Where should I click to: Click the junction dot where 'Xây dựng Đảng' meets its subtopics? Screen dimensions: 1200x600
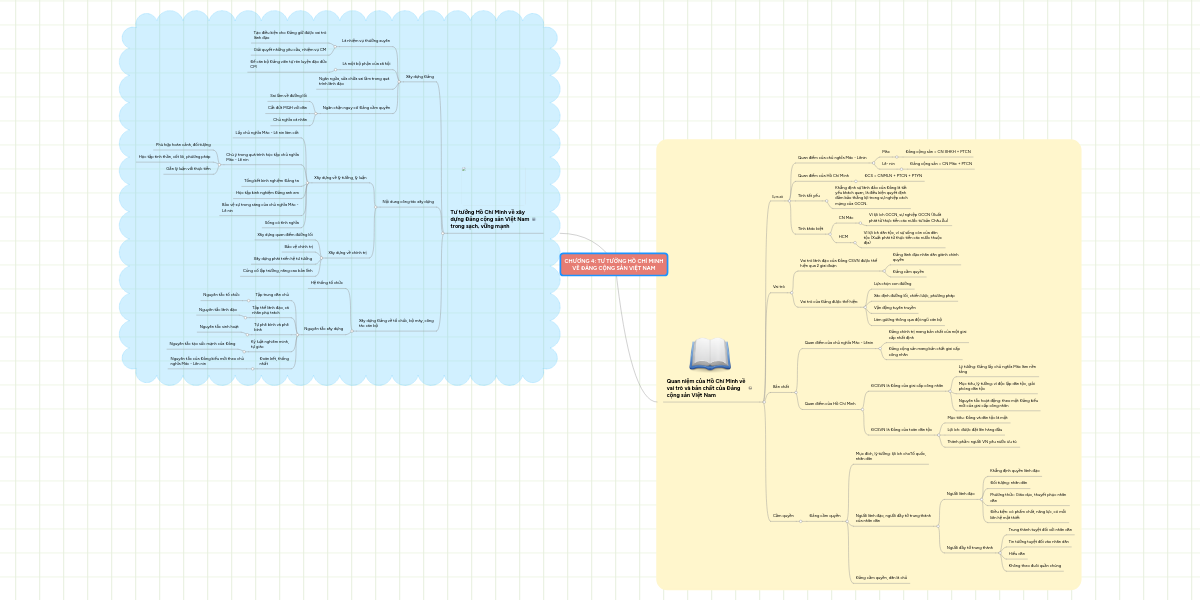coord(399,82)
